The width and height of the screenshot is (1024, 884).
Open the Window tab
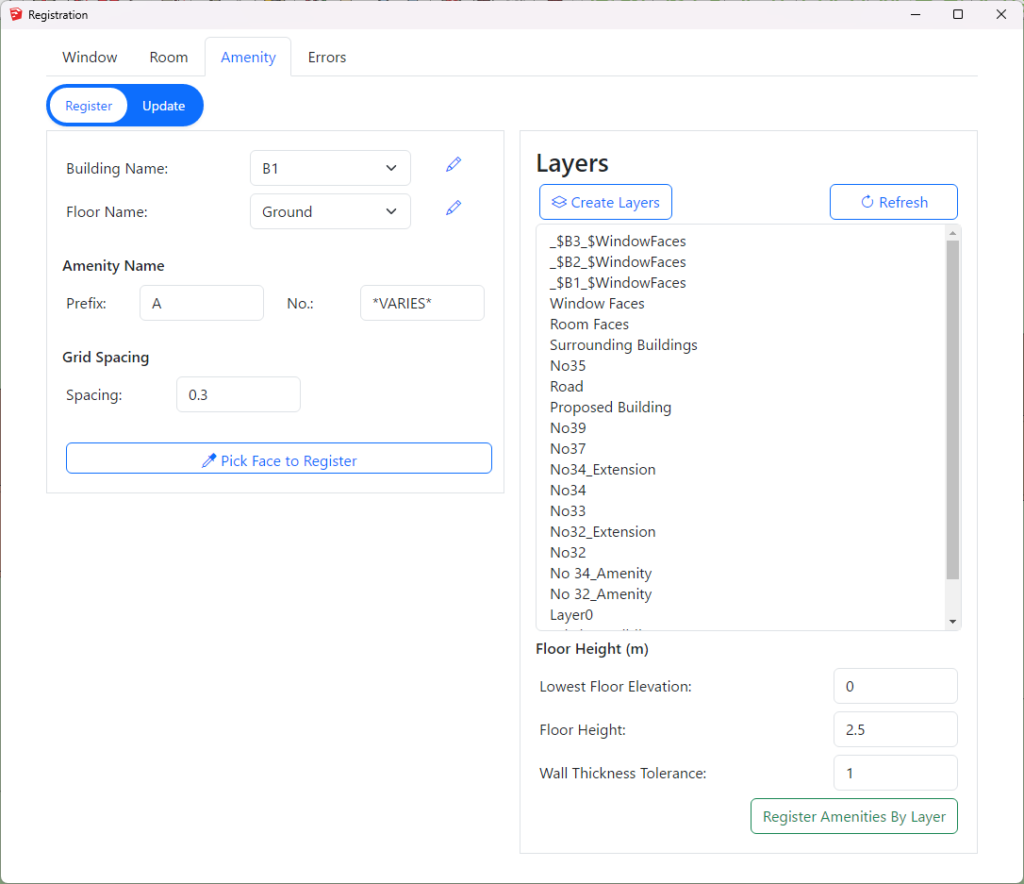pos(90,57)
